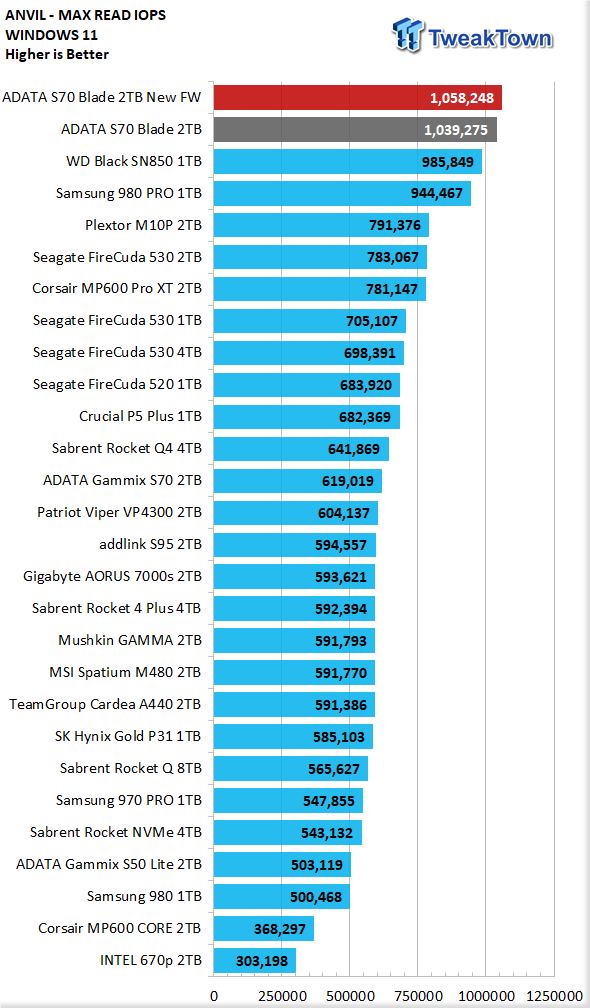590x1008 pixels.
Task: Click the TweakTown logo icon
Action: [x=408, y=34]
